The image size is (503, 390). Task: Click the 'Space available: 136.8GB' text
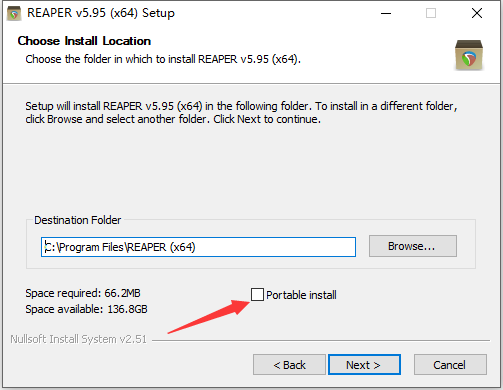(x=86, y=309)
